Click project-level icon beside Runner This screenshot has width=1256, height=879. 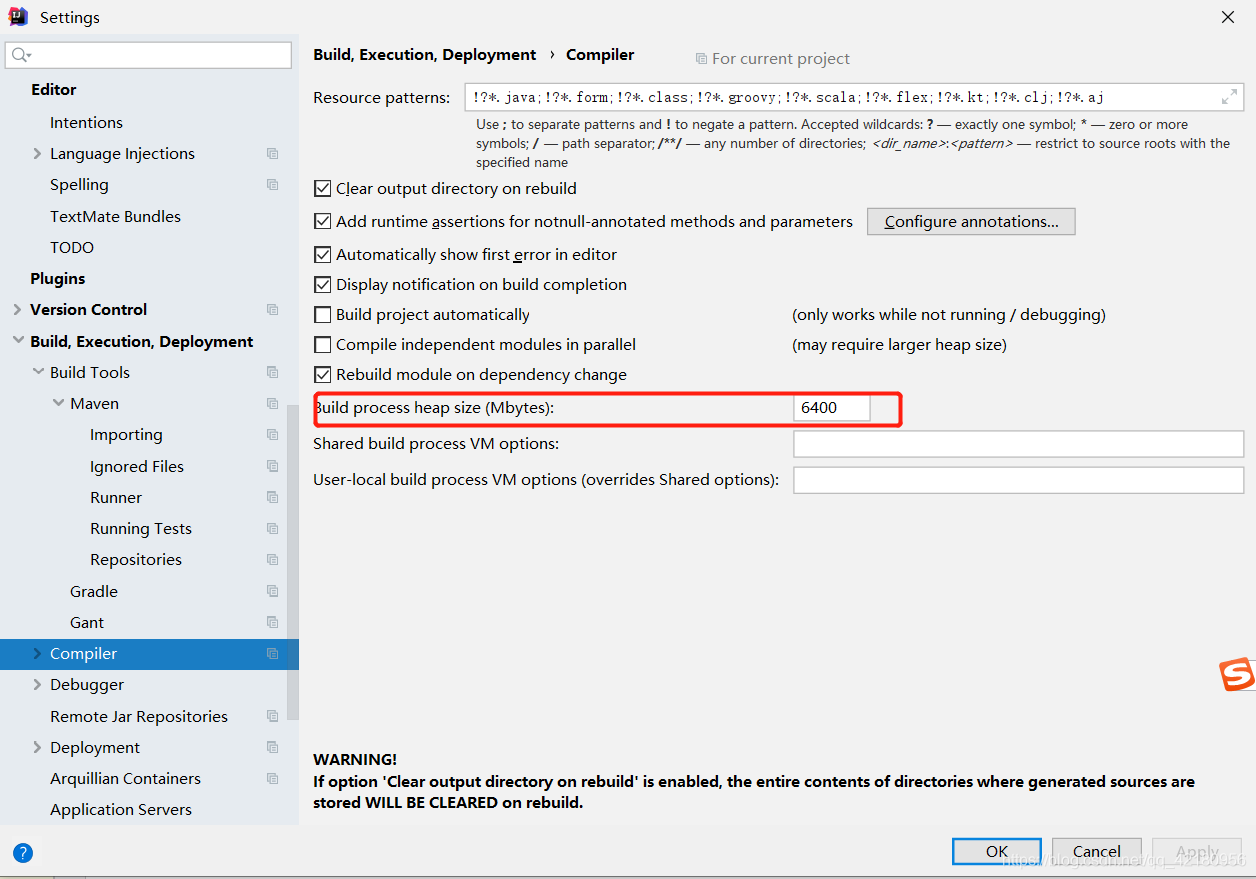click(x=272, y=497)
